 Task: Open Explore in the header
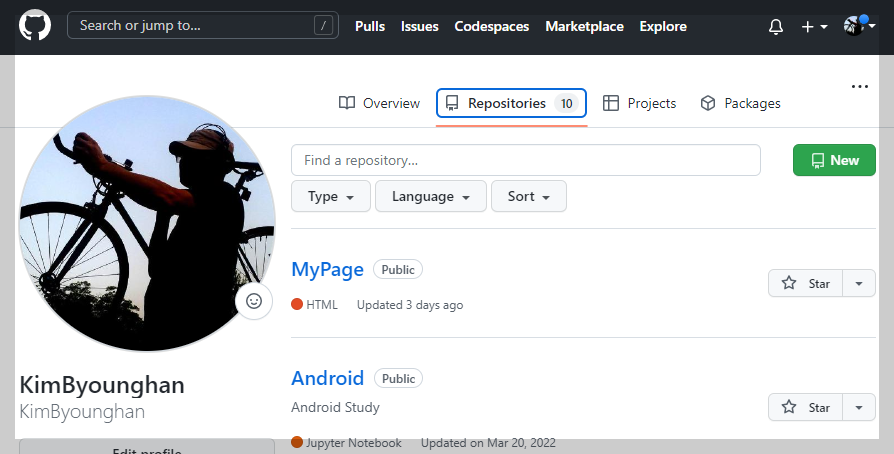[663, 26]
